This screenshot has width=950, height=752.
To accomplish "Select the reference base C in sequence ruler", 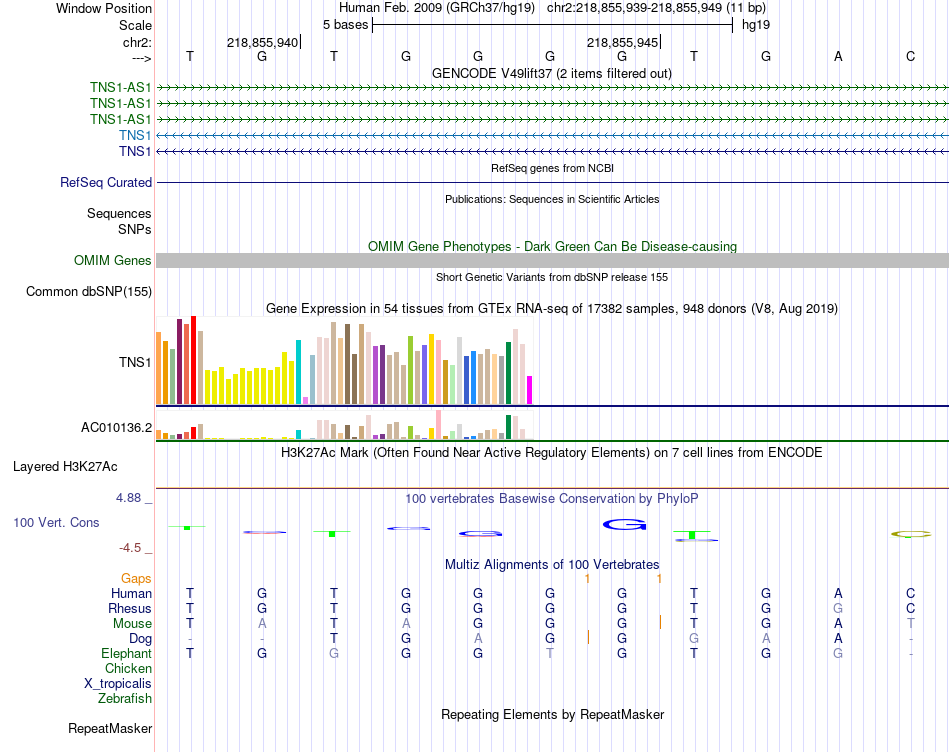I will (911, 56).
